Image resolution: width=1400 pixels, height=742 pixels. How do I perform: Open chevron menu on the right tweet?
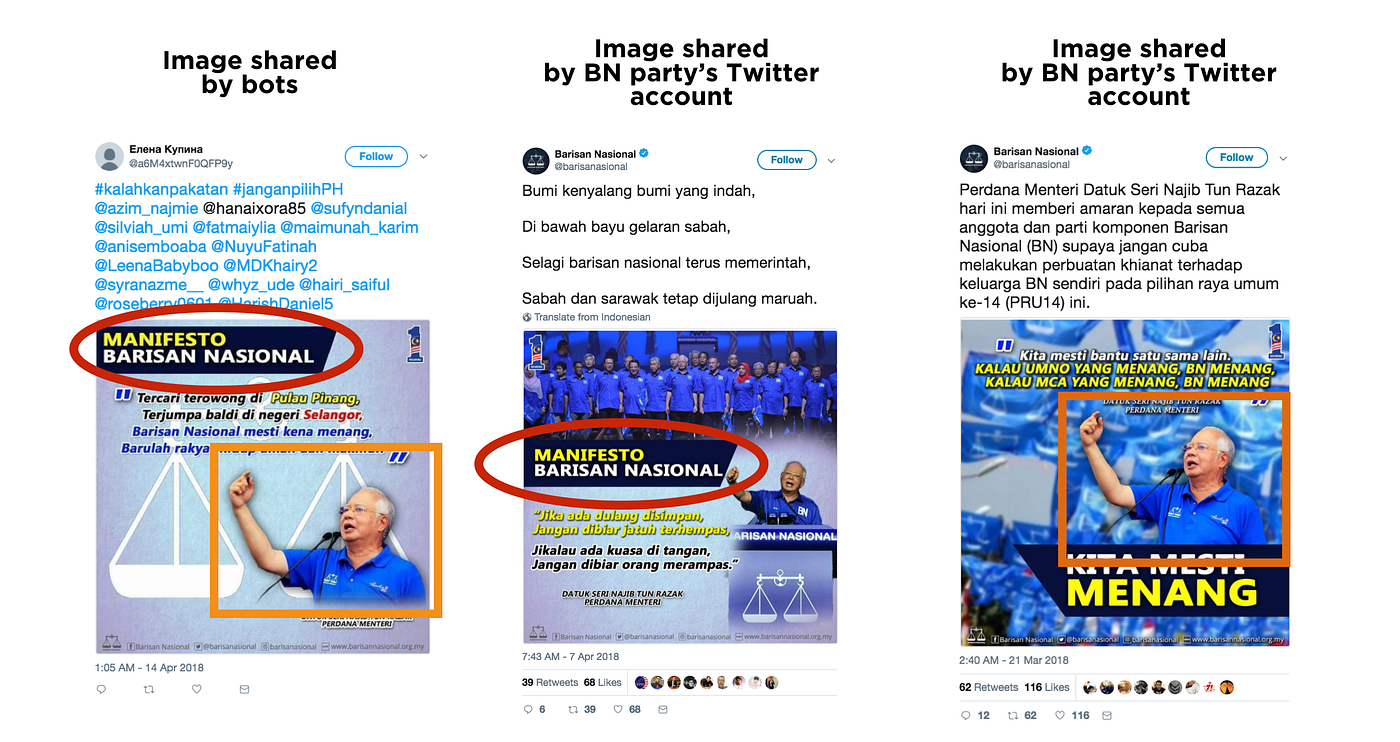1283,158
